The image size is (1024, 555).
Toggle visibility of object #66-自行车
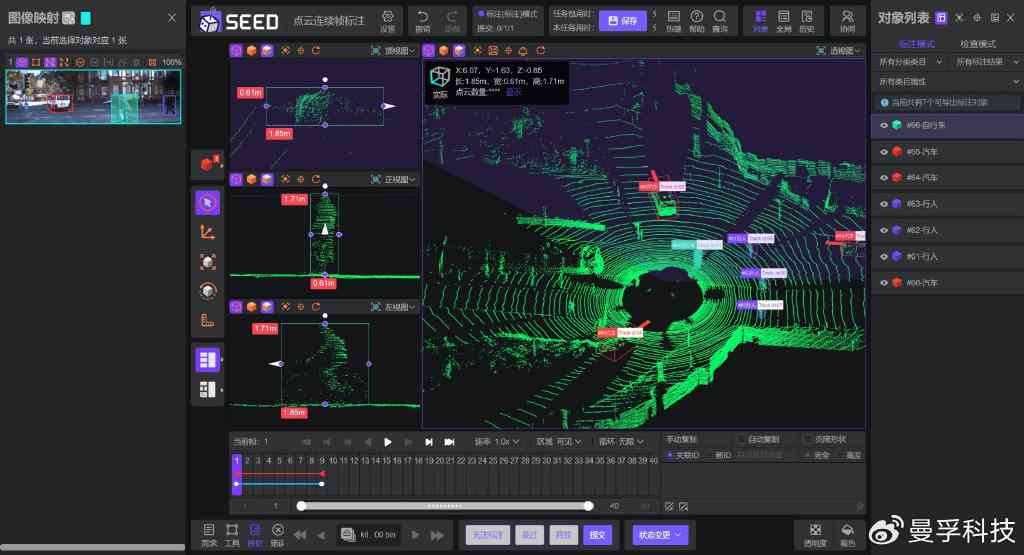pyautogui.click(x=884, y=125)
